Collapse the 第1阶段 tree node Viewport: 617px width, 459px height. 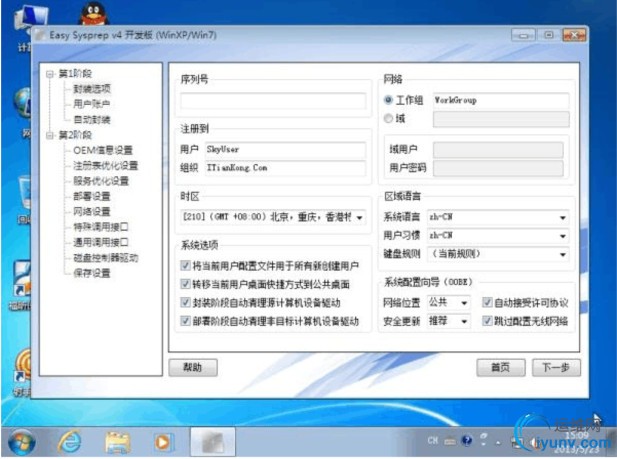click(50, 74)
